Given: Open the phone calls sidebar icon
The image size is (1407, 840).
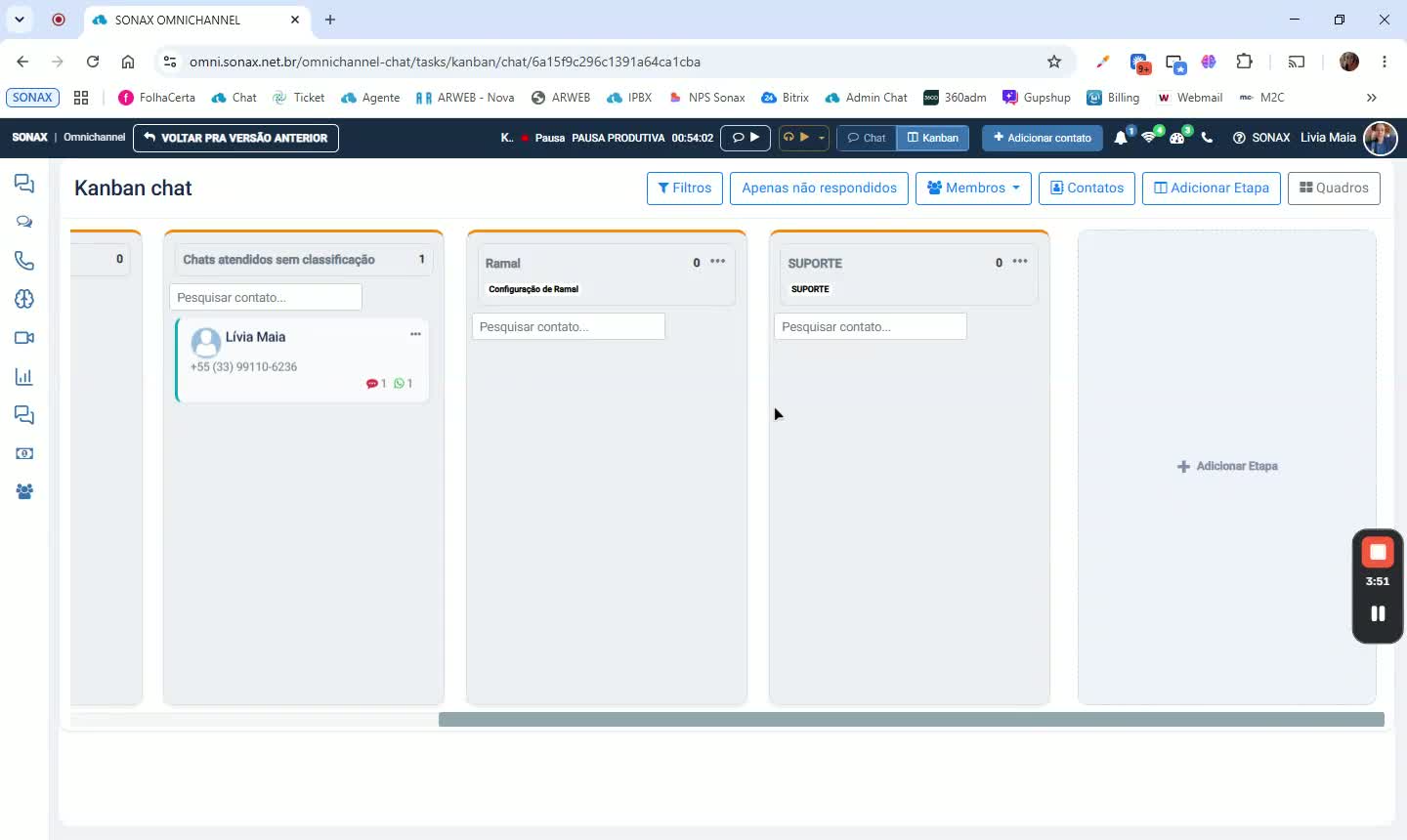Looking at the screenshot, I should pos(24,261).
